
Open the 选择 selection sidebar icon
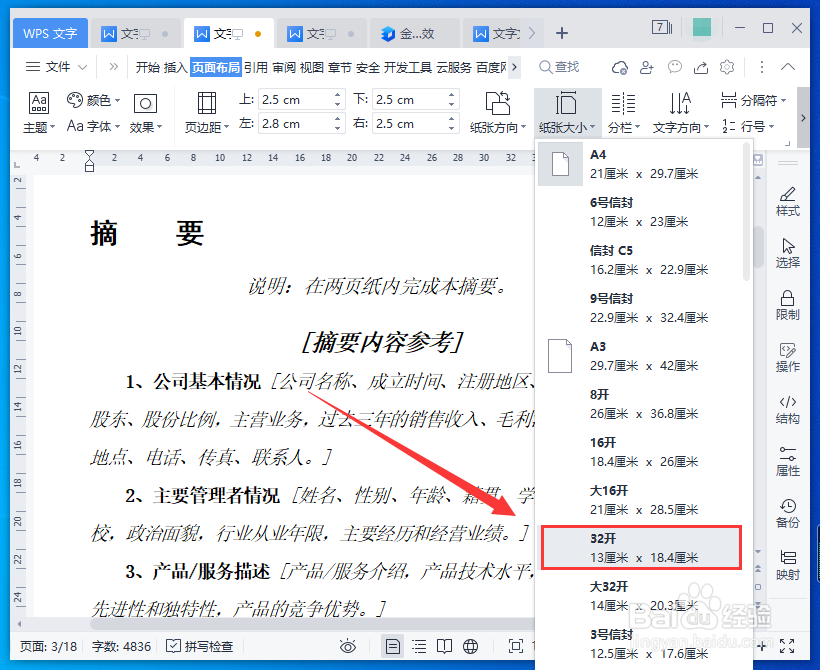click(x=788, y=254)
